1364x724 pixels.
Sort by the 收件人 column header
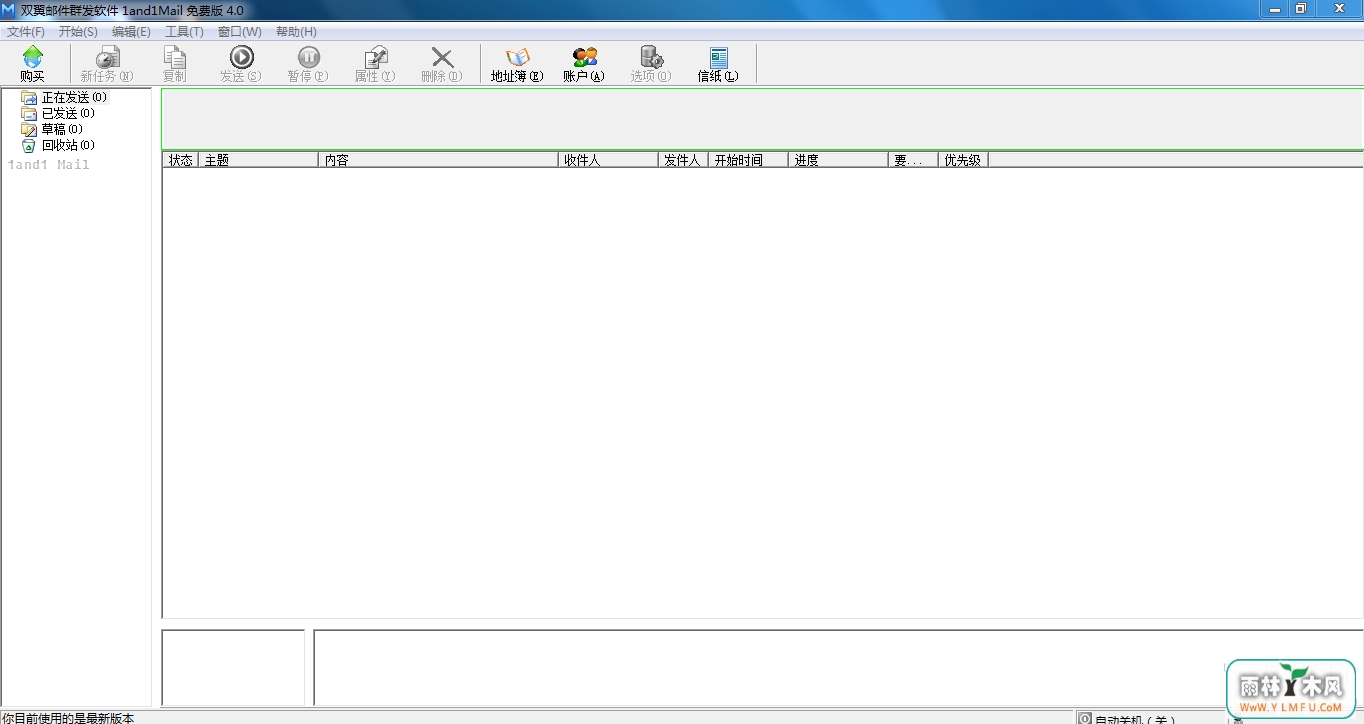[x=609, y=160]
